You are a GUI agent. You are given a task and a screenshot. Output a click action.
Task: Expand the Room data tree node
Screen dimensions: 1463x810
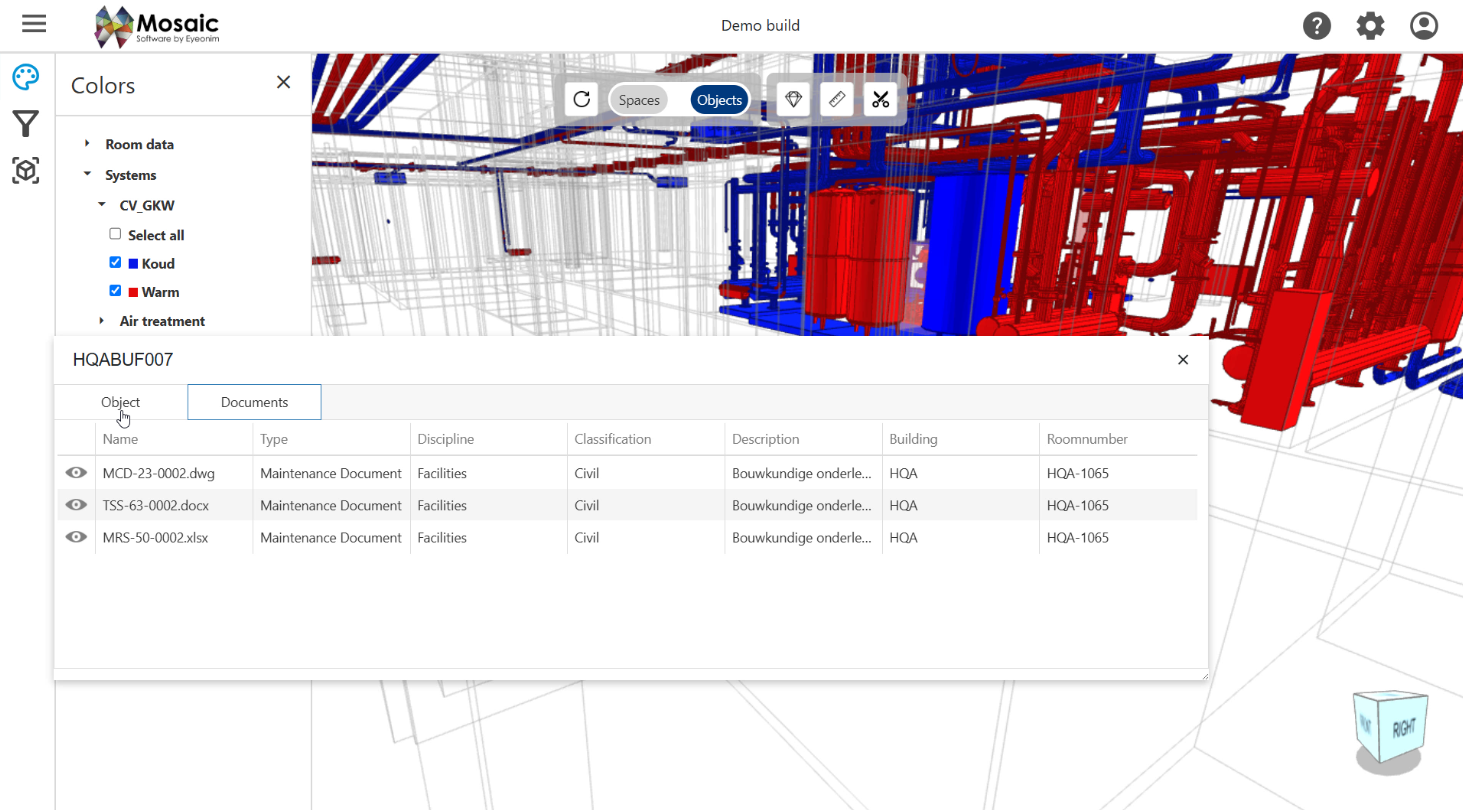pos(87,144)
